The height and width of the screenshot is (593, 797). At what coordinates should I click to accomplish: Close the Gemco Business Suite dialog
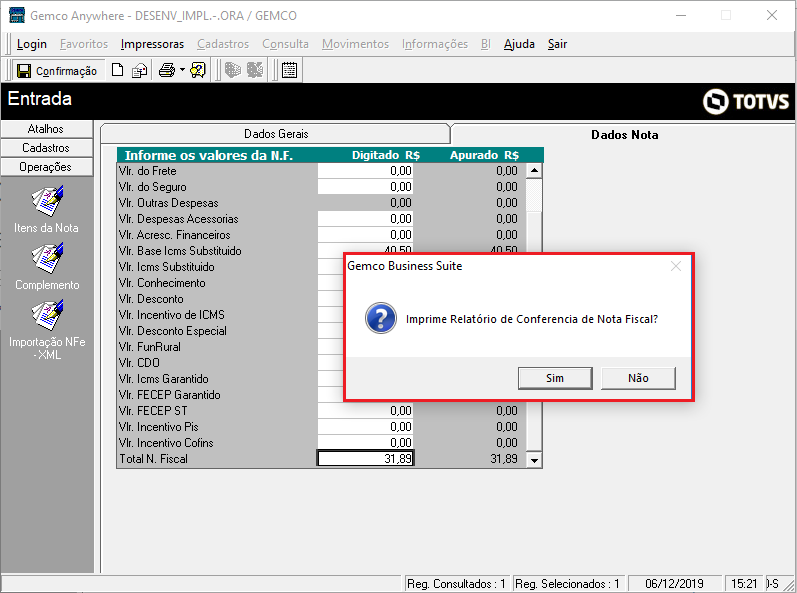676,266
